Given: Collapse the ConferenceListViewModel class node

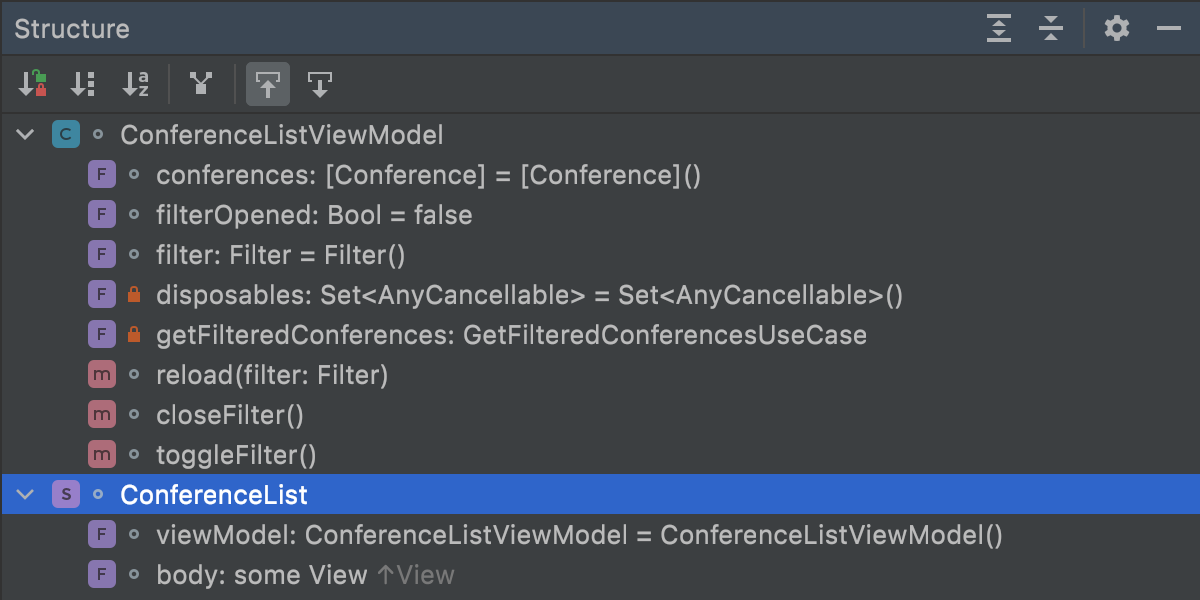Looking at the screenshot, I should (26, 135).
